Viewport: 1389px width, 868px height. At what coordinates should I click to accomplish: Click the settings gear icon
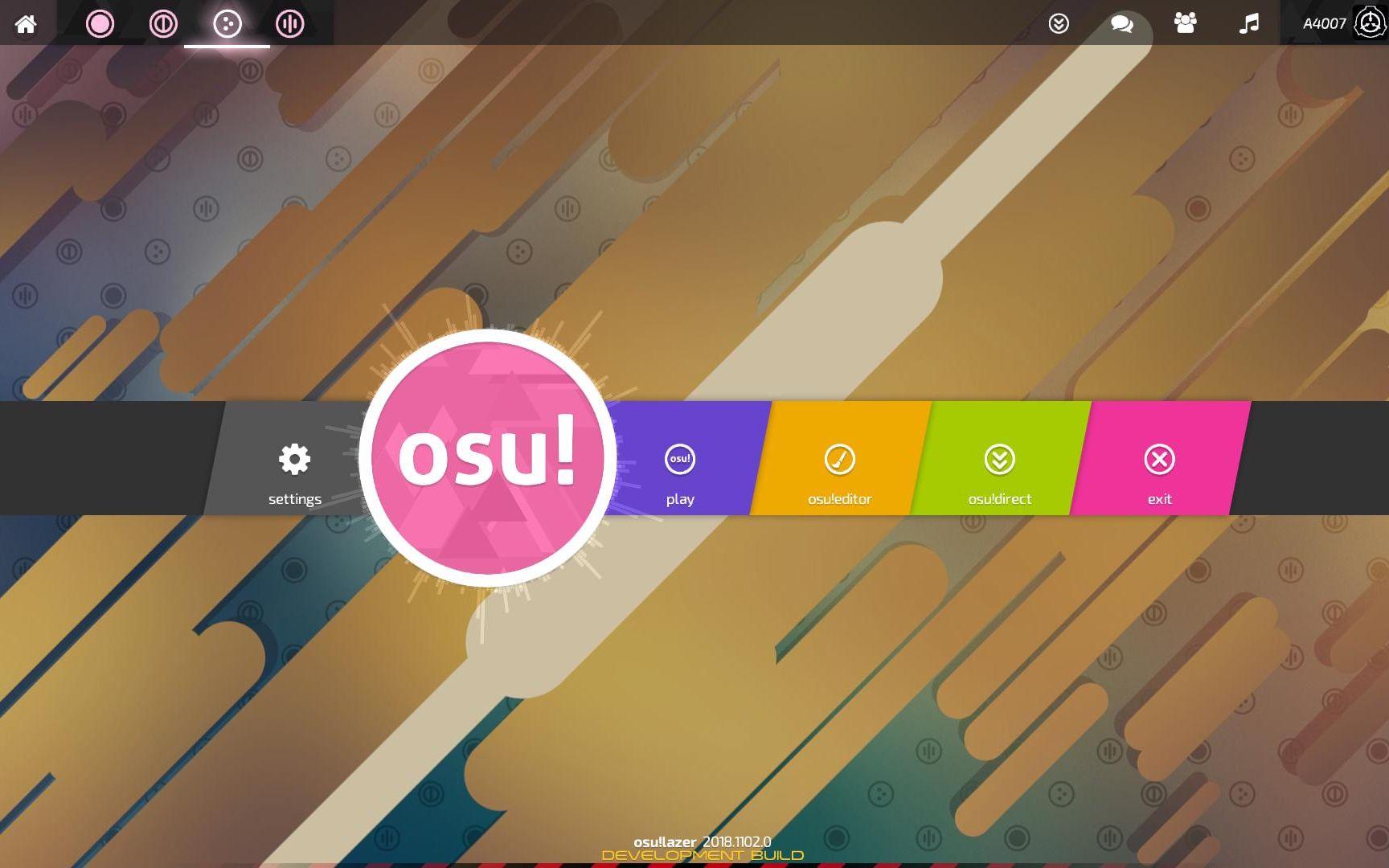(x=293, y=457)
